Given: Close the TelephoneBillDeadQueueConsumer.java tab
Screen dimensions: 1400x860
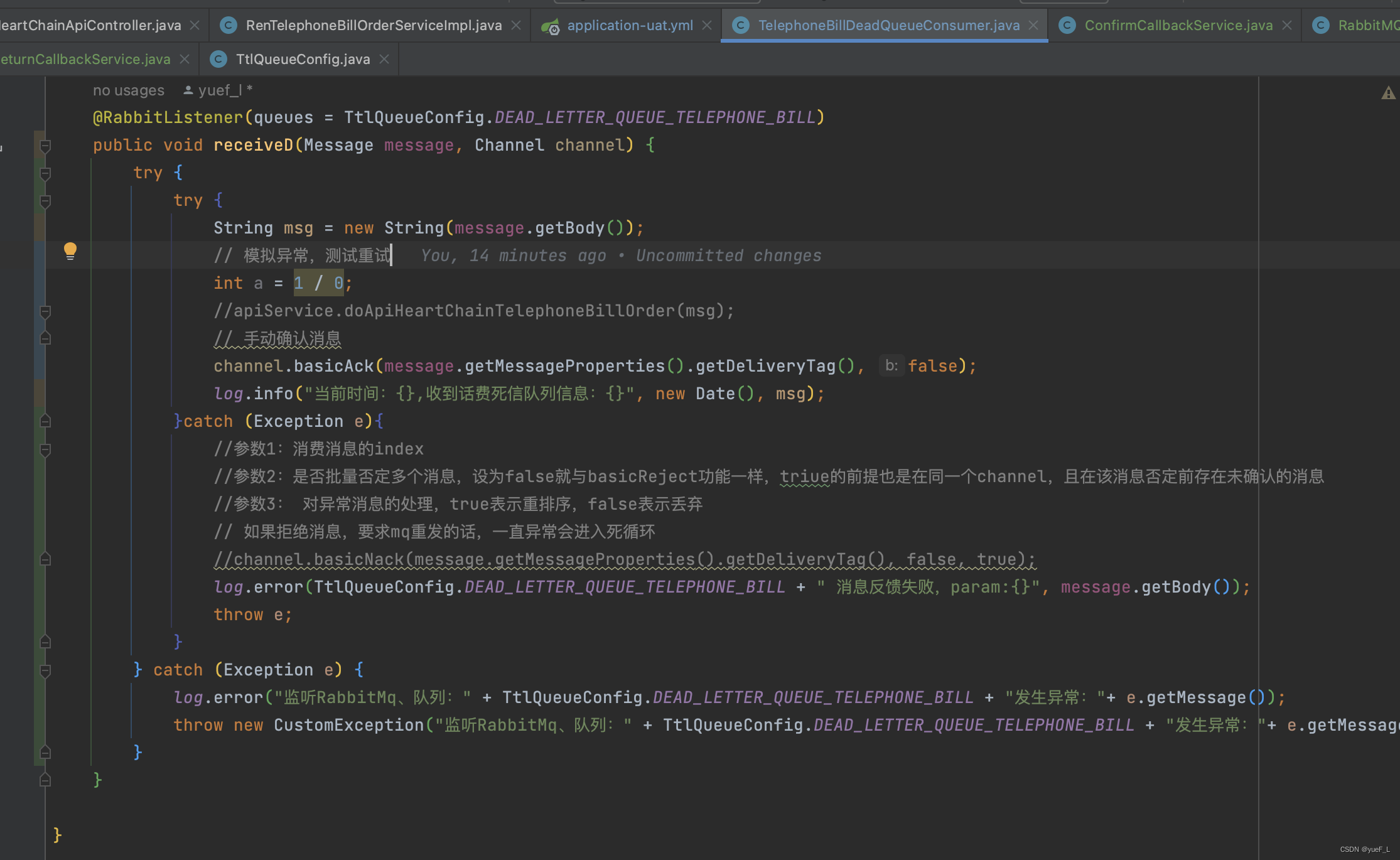Looking at the screenshot, I should [x=1033, y=25].
